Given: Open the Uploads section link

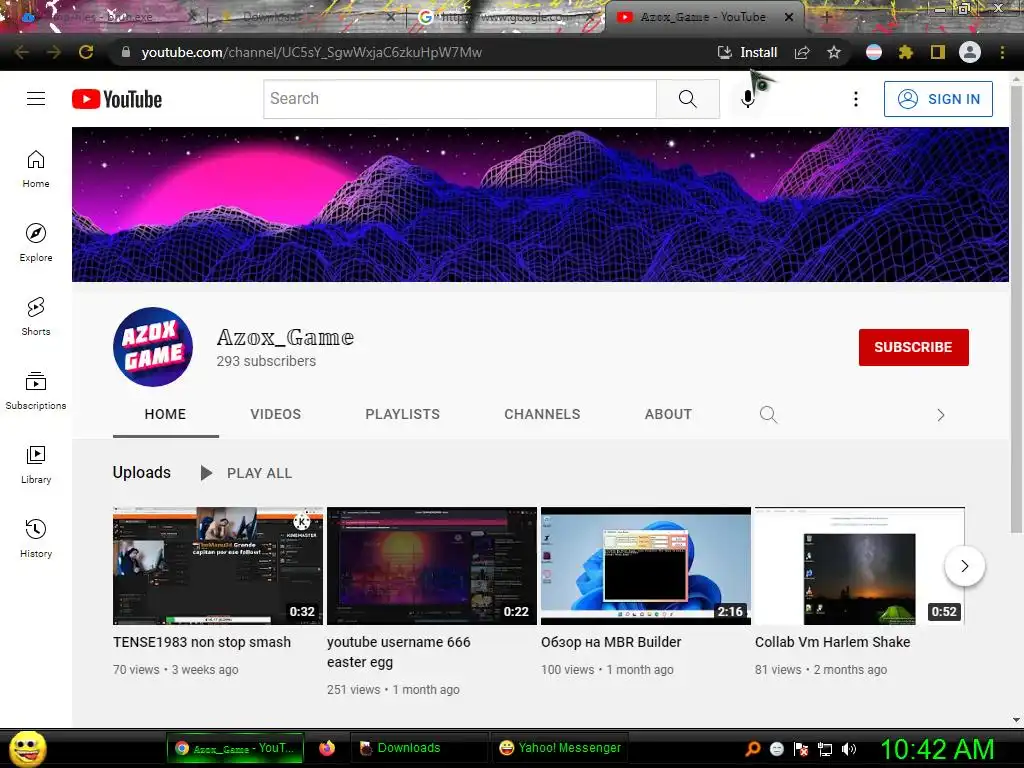Looking at the screenshot, I should (142, 472).
